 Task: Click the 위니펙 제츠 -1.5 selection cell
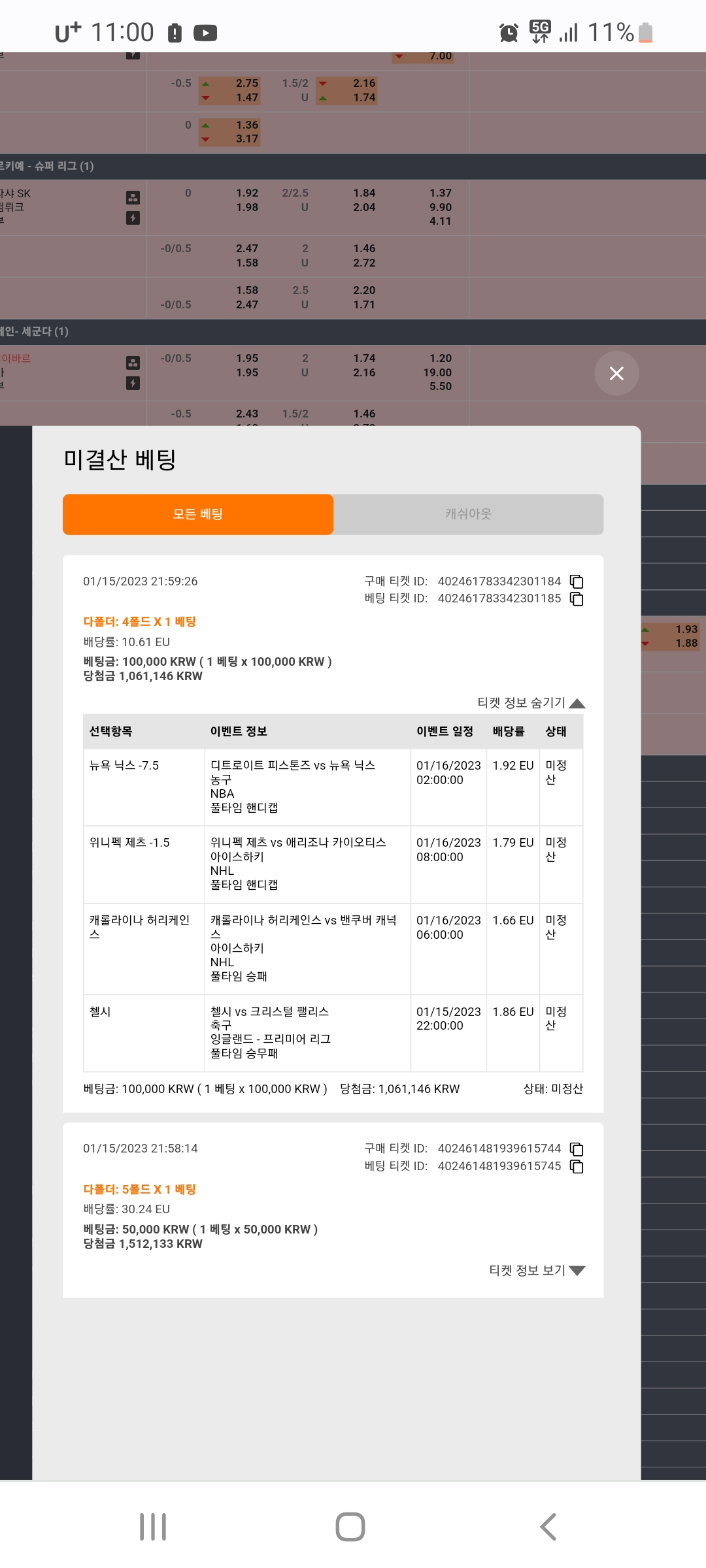[144, 864]
